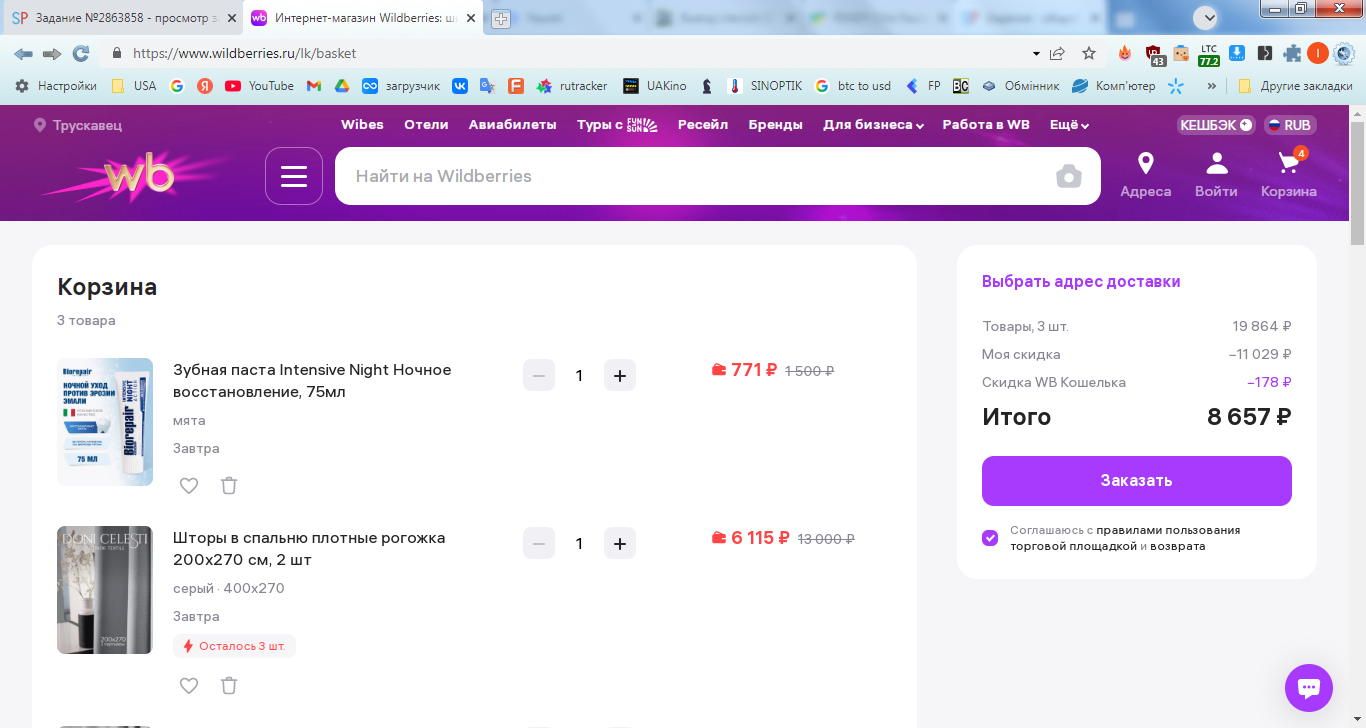Image resolution: width=1366 pixels, height=728 pixels.
Task: Increase curtains quantity with plus
Action: (620, 544)
